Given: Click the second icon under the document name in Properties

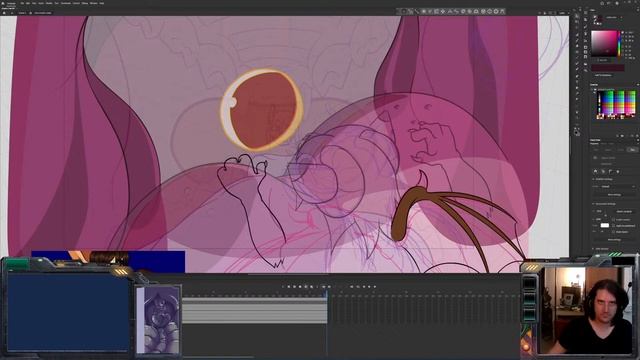Looking at the screenshot, I should pyautogui.click(x=603, y=171).
